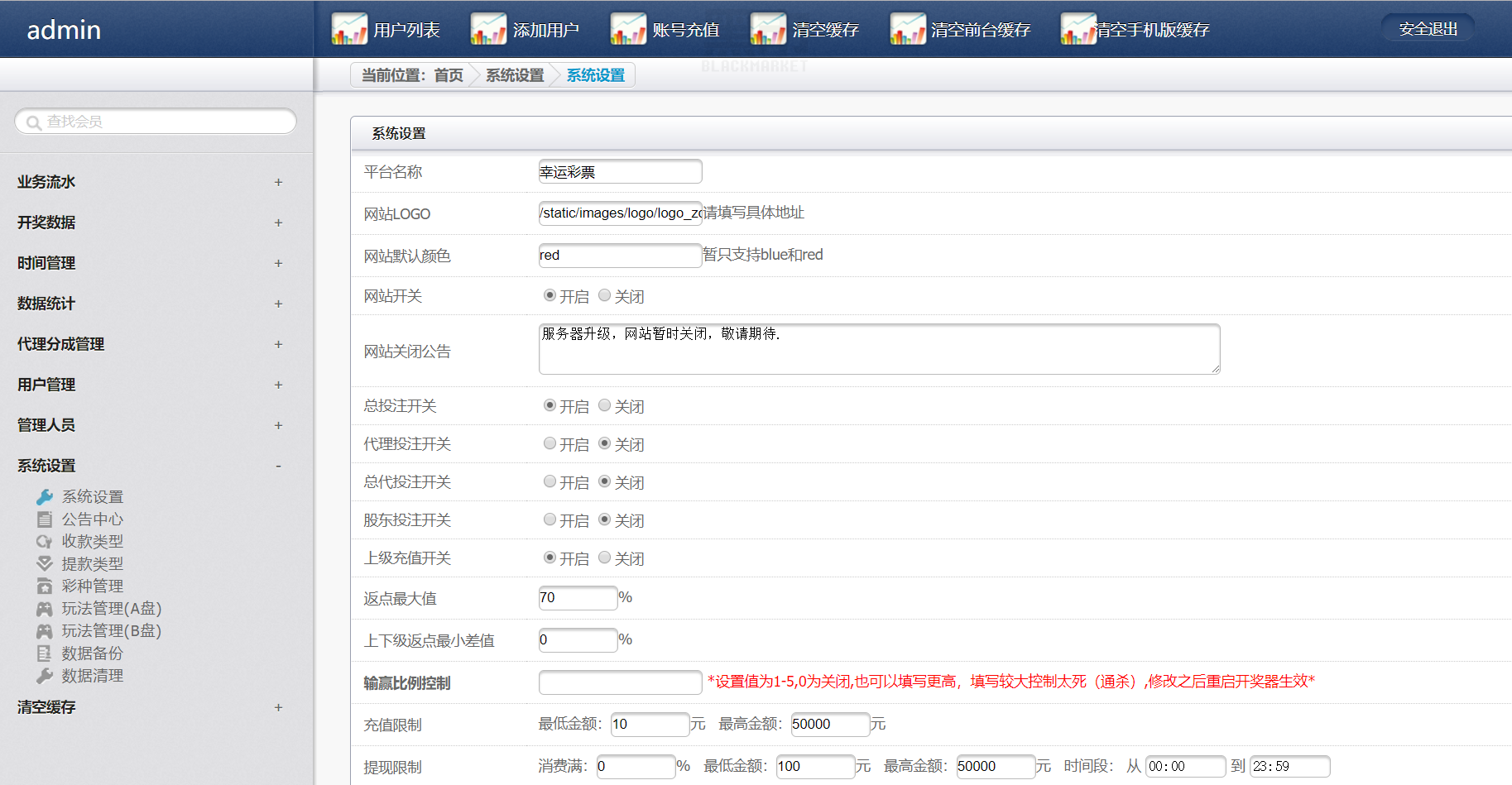Expand the 业务流水 sidebar section
This screenshot has width=1512, height=785.
[278, 182]
